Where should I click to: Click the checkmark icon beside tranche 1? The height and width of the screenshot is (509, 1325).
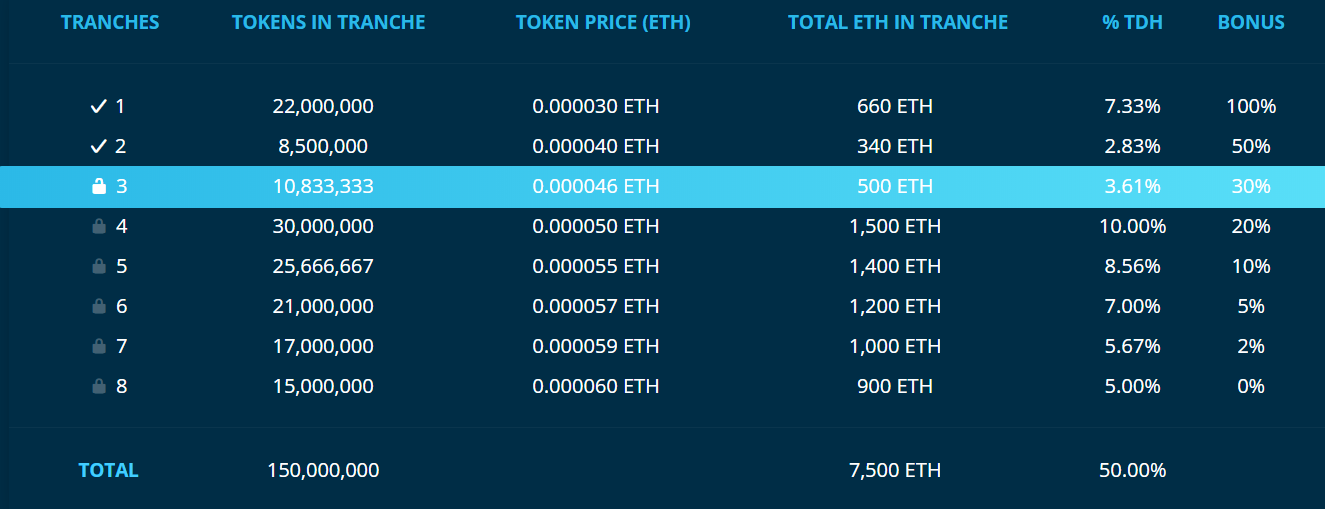tap(98, 106)
